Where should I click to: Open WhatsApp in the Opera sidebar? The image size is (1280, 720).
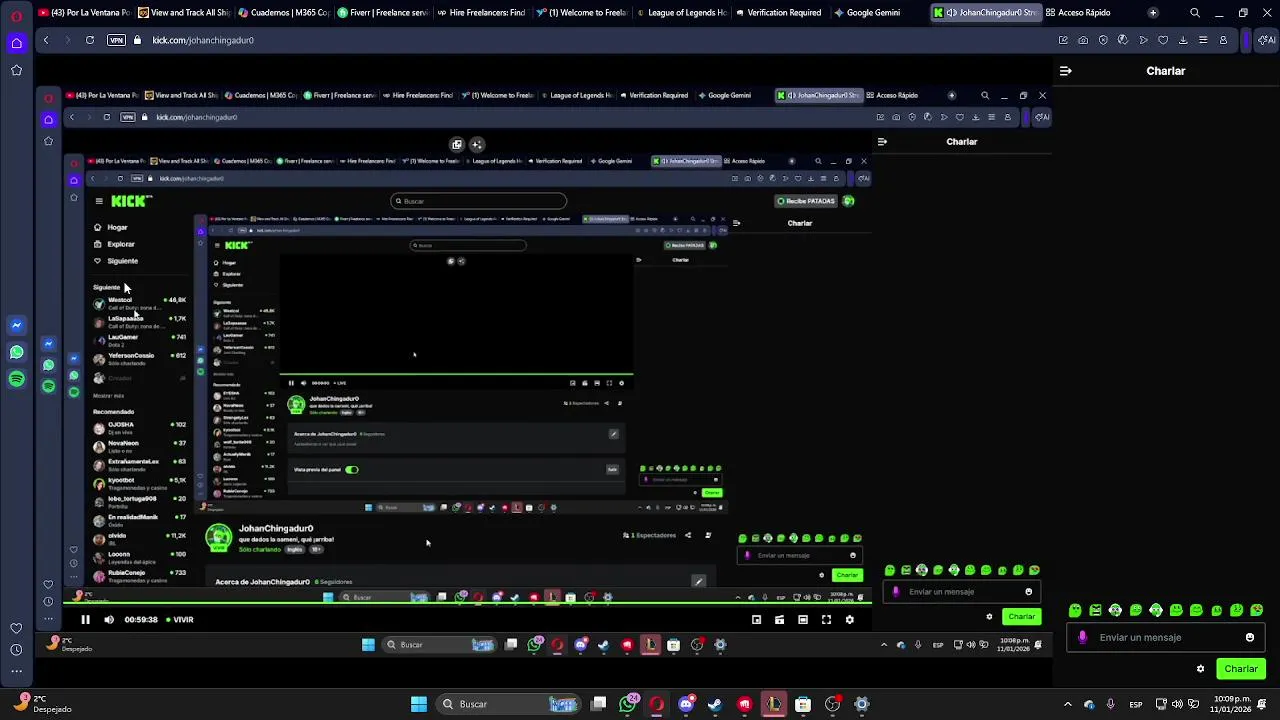point(16,352)
